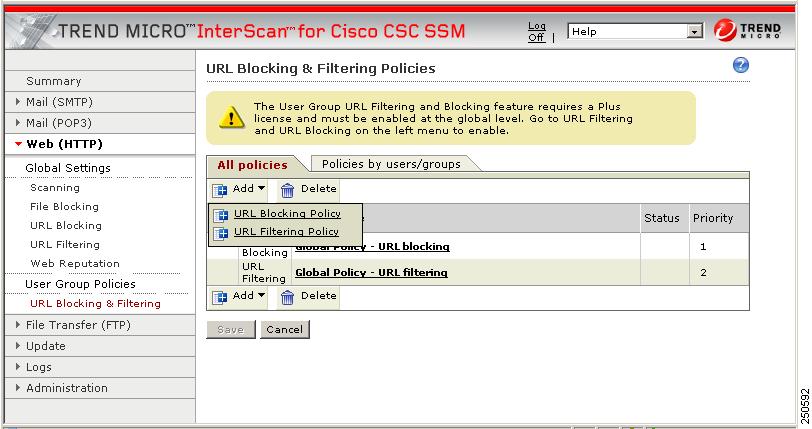Expand the Update section arrow

pos(18,346)
